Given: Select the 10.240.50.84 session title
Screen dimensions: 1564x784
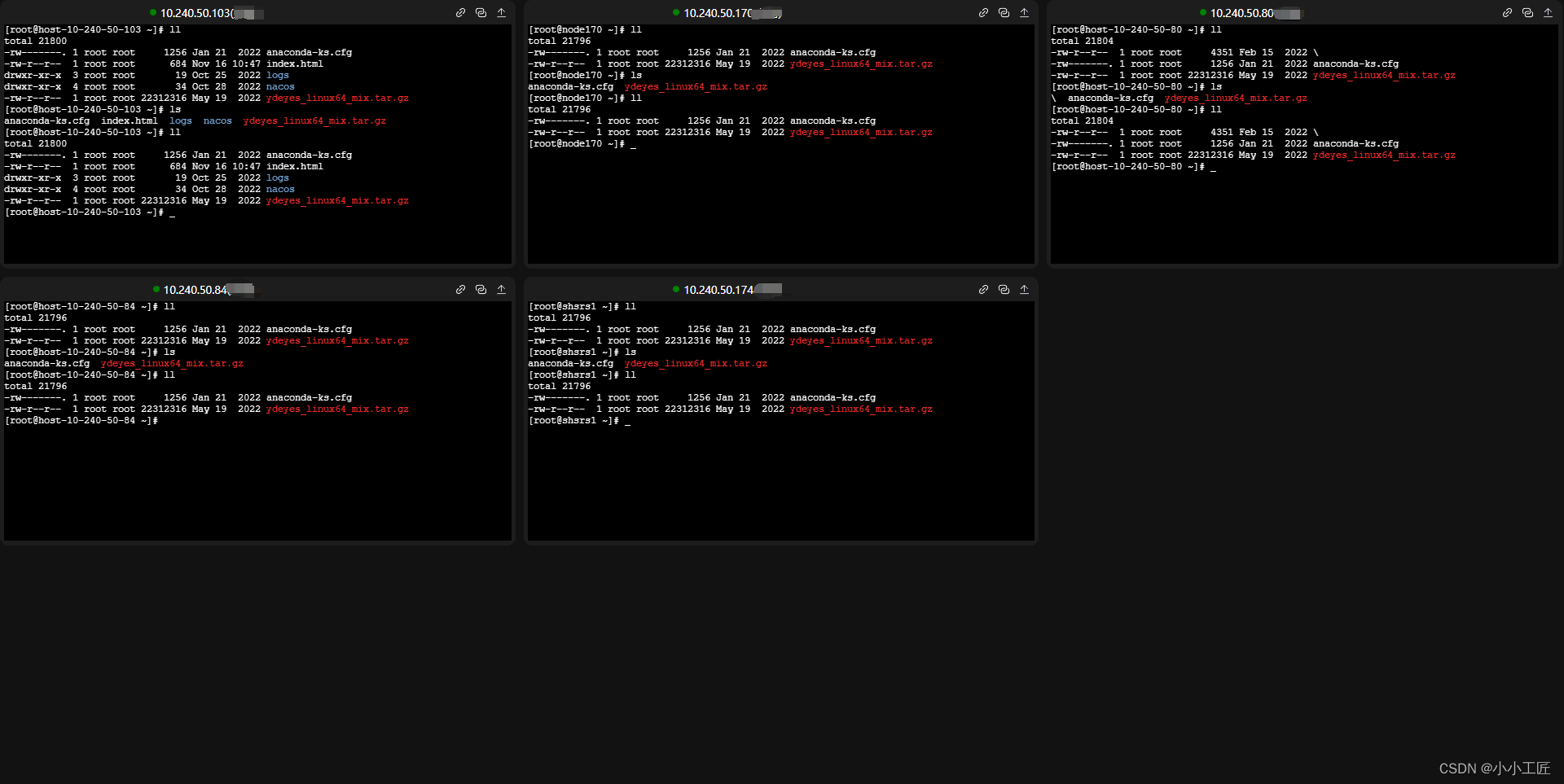Looking at the screenshot, I should point(195,290).
